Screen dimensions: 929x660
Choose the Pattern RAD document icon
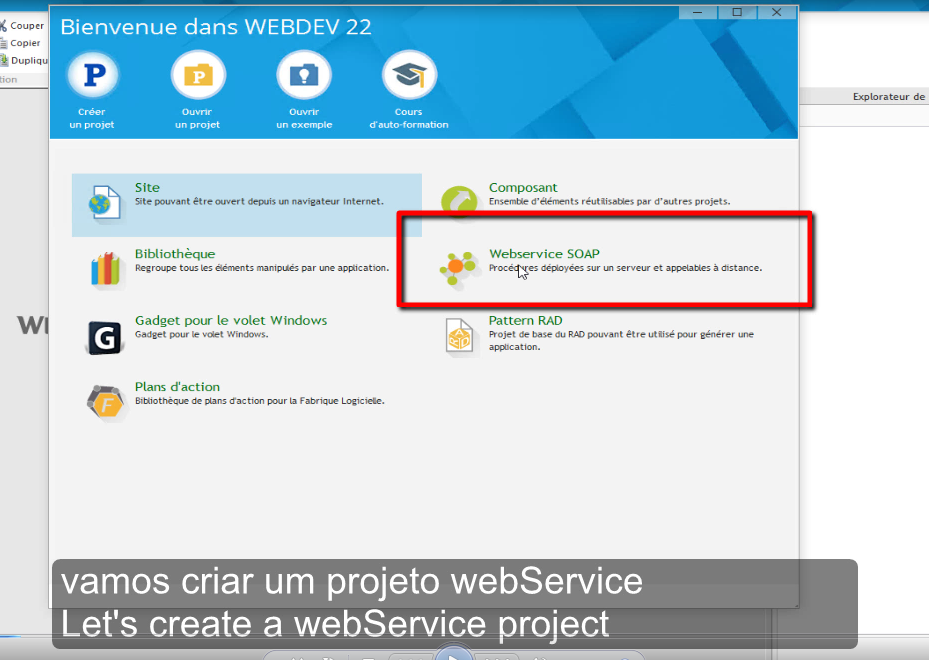tap(459, 337)
